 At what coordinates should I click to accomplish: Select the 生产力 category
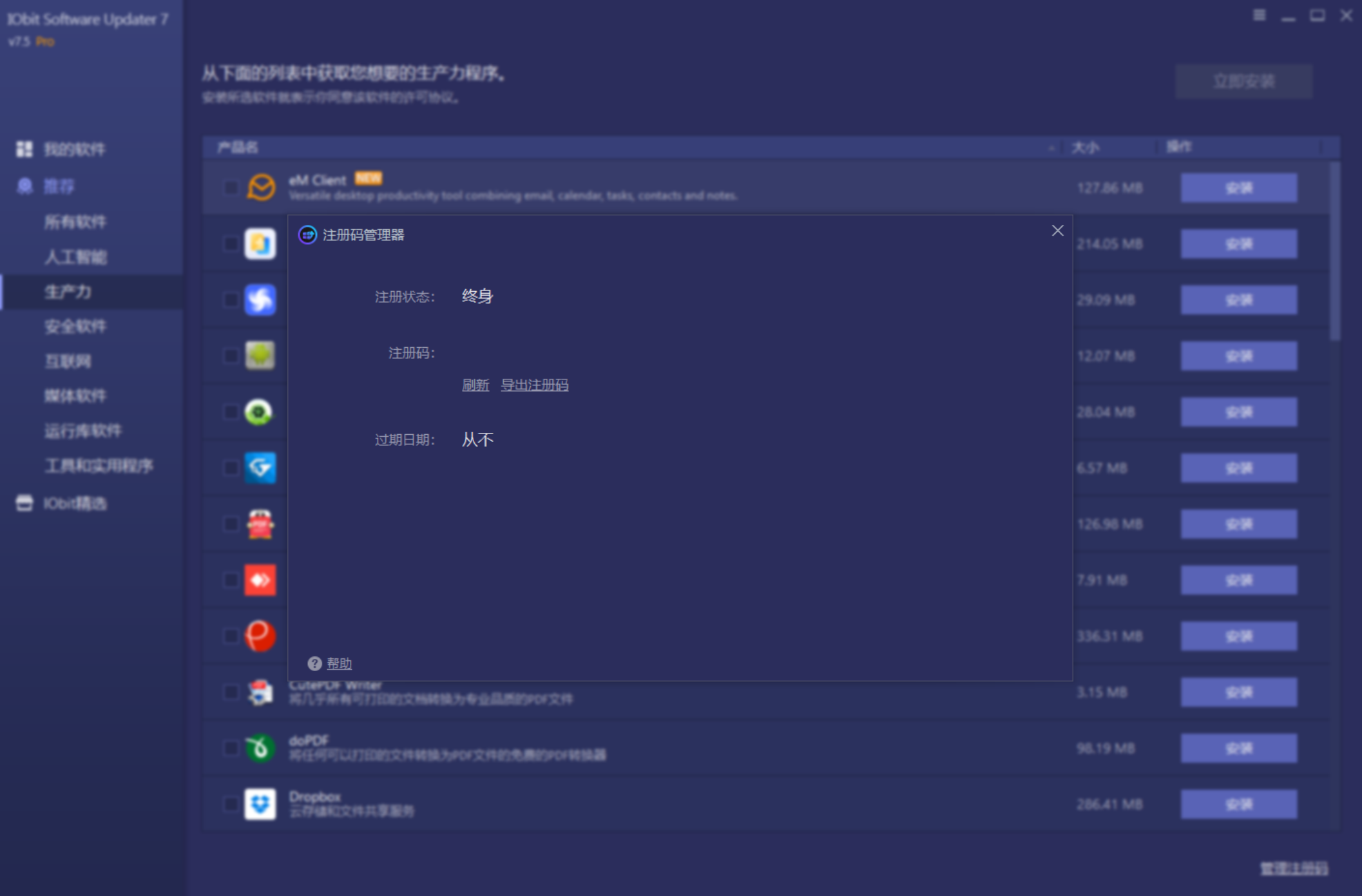[91, 292]
